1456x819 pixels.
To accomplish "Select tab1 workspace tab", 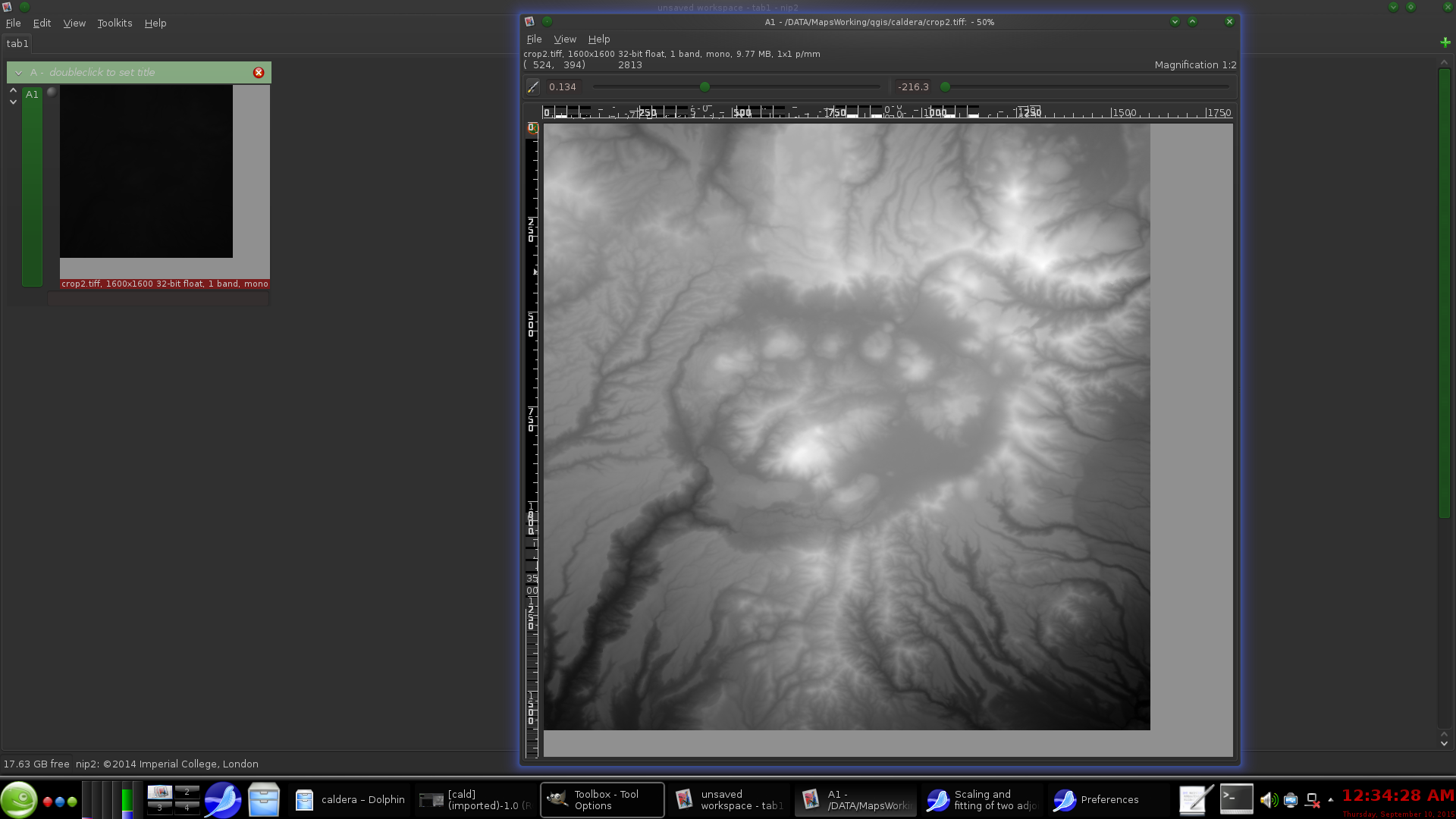I will coord(17,44).
